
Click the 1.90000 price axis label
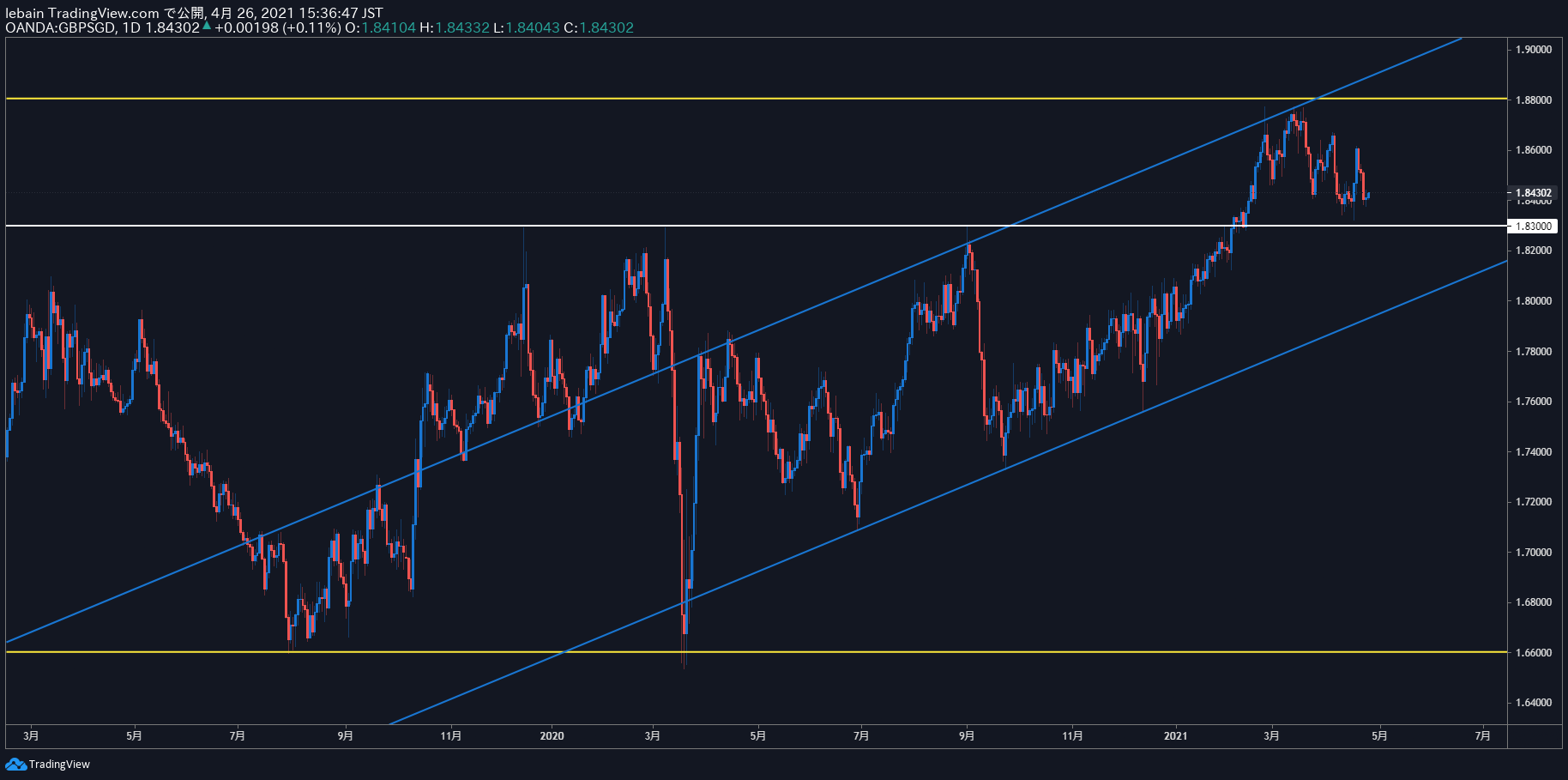1534,50
